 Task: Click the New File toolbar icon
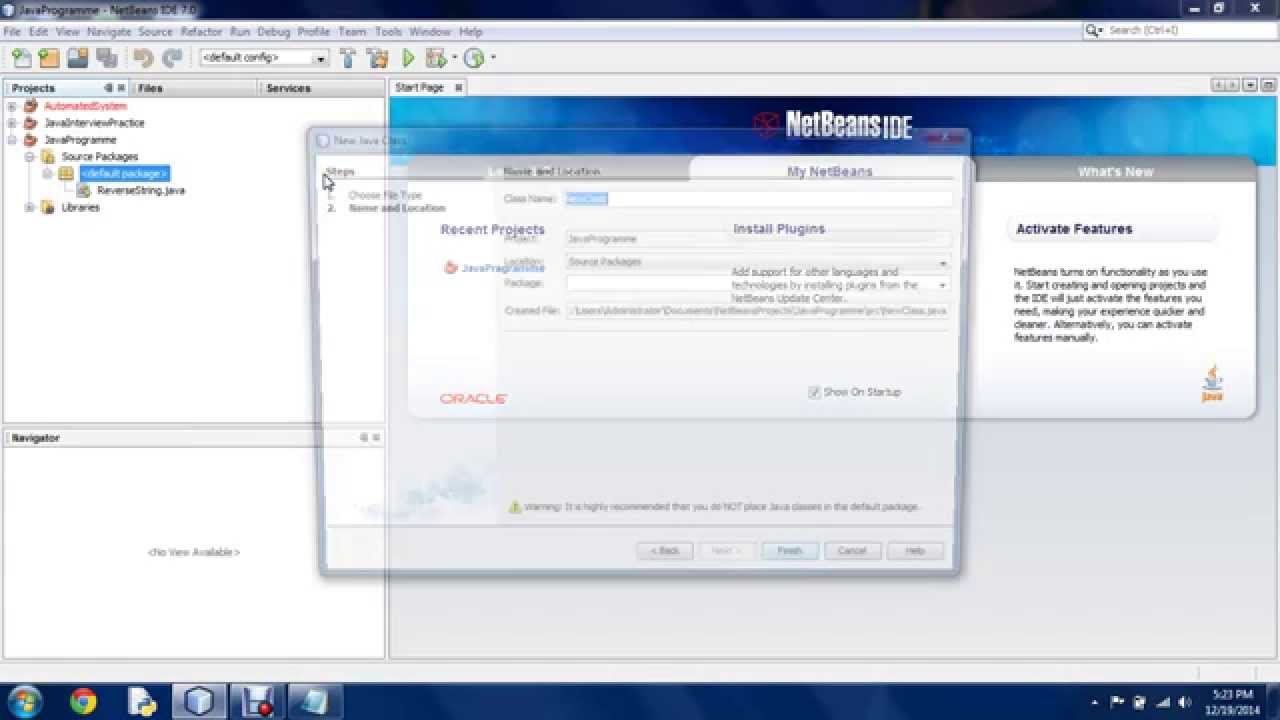[22, 58]
